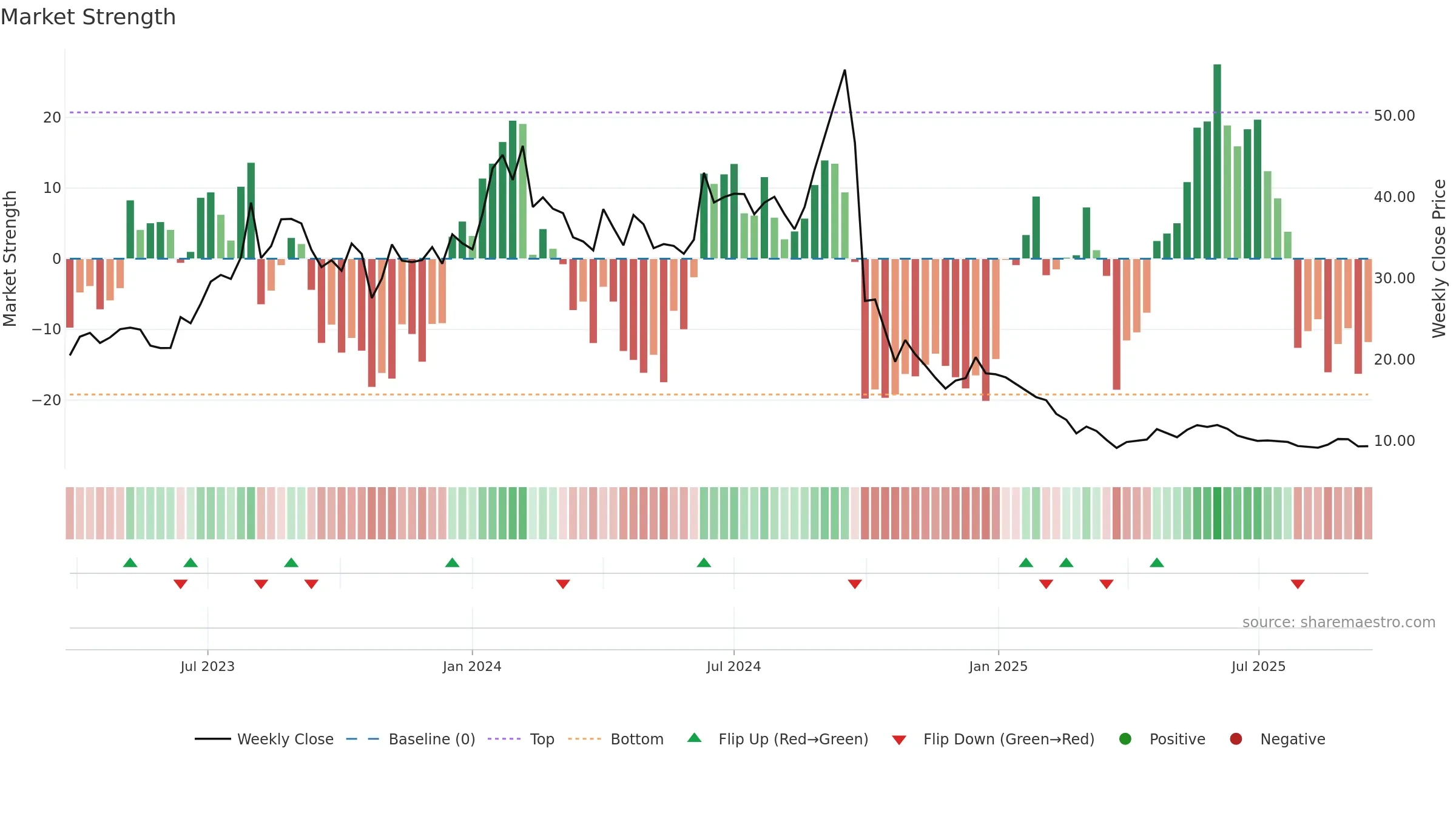Screen dimensions: 1456x819
Task: Click the '20' tick on Market Strength axis
Action: point(52,118)
